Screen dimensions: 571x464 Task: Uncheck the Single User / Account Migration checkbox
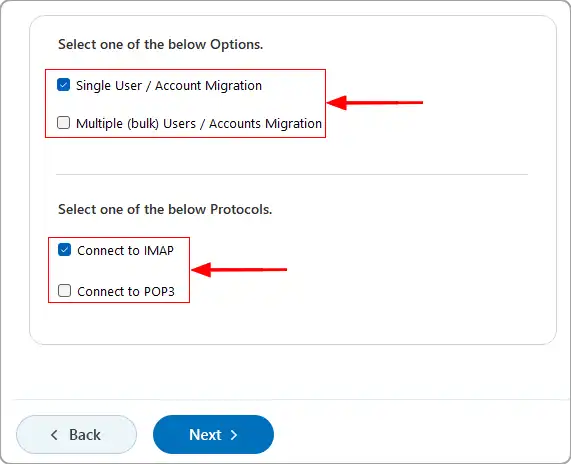point(63,85)
